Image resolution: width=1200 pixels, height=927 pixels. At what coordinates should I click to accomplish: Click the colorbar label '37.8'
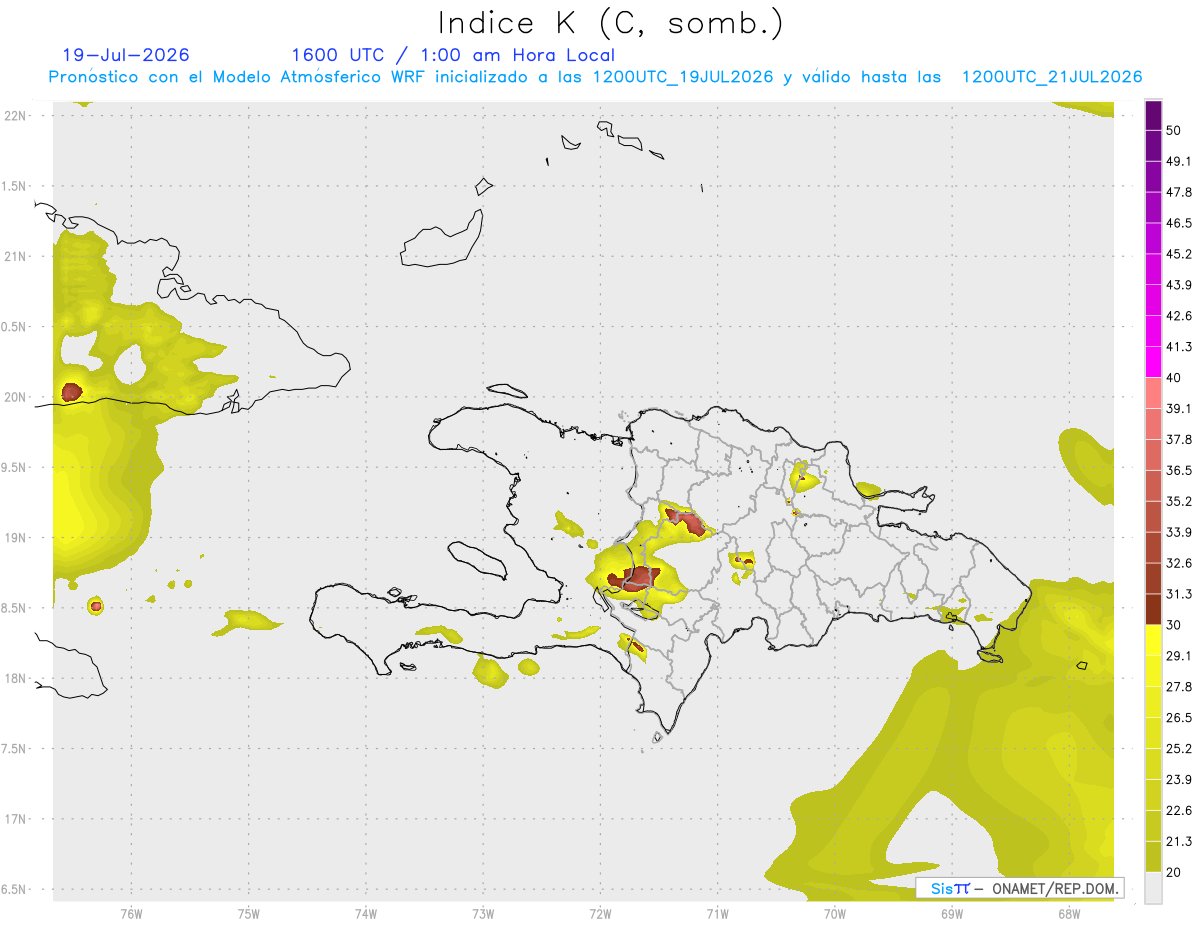coord(1179,439)
